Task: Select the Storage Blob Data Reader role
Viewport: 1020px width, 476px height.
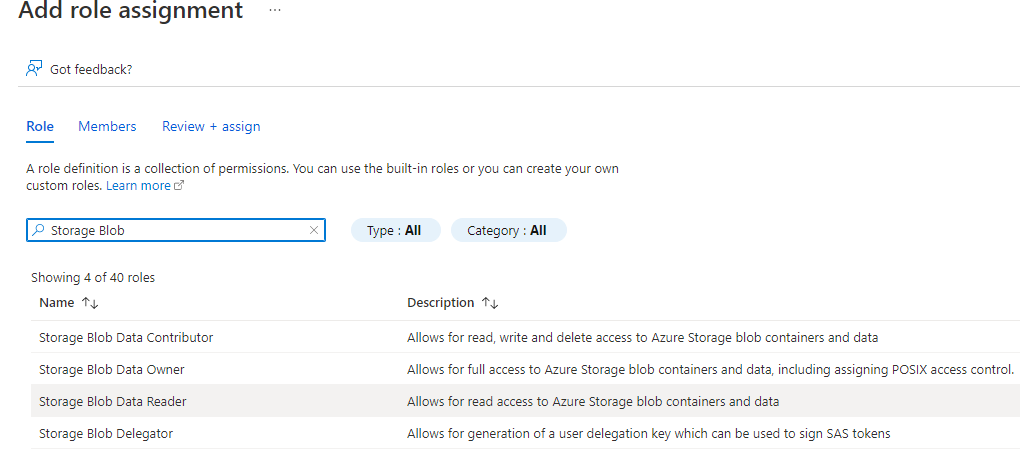Action: (x=113, y=401)
